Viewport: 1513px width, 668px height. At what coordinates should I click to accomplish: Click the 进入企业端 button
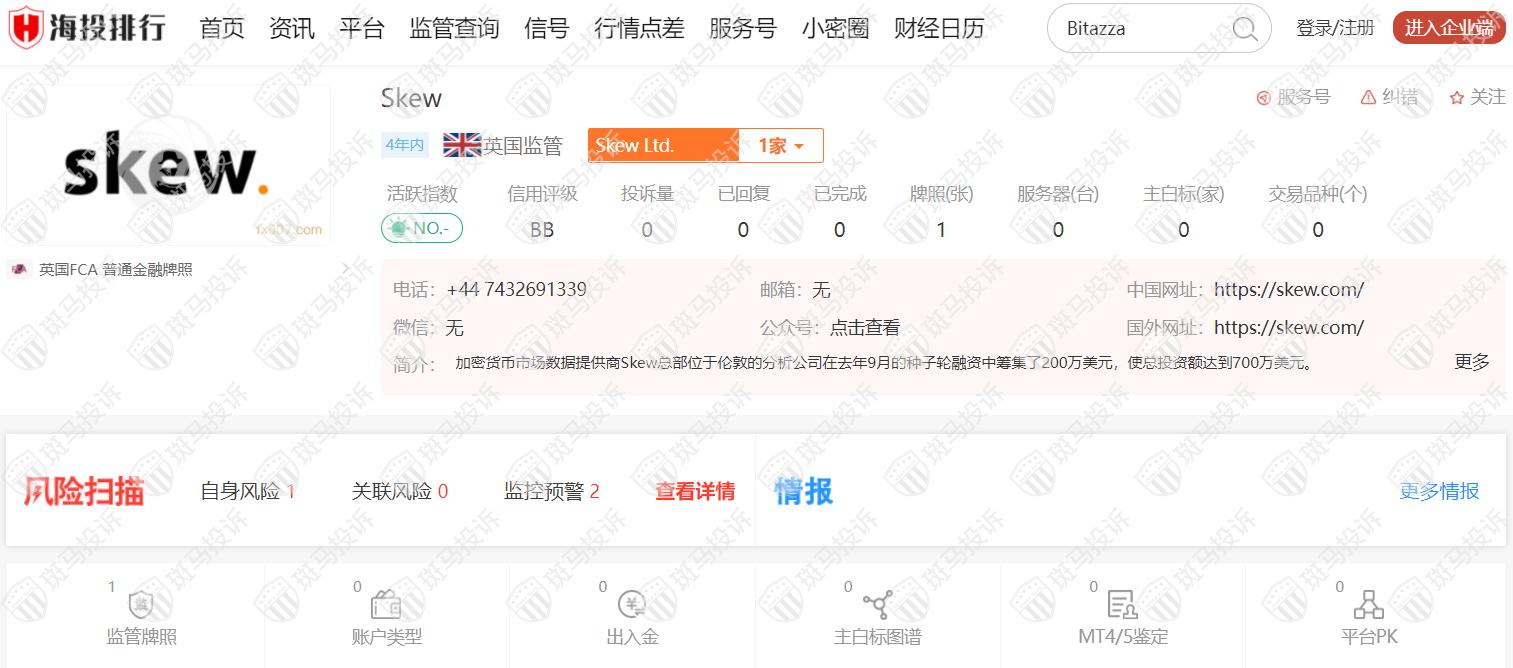[1448, 28]
